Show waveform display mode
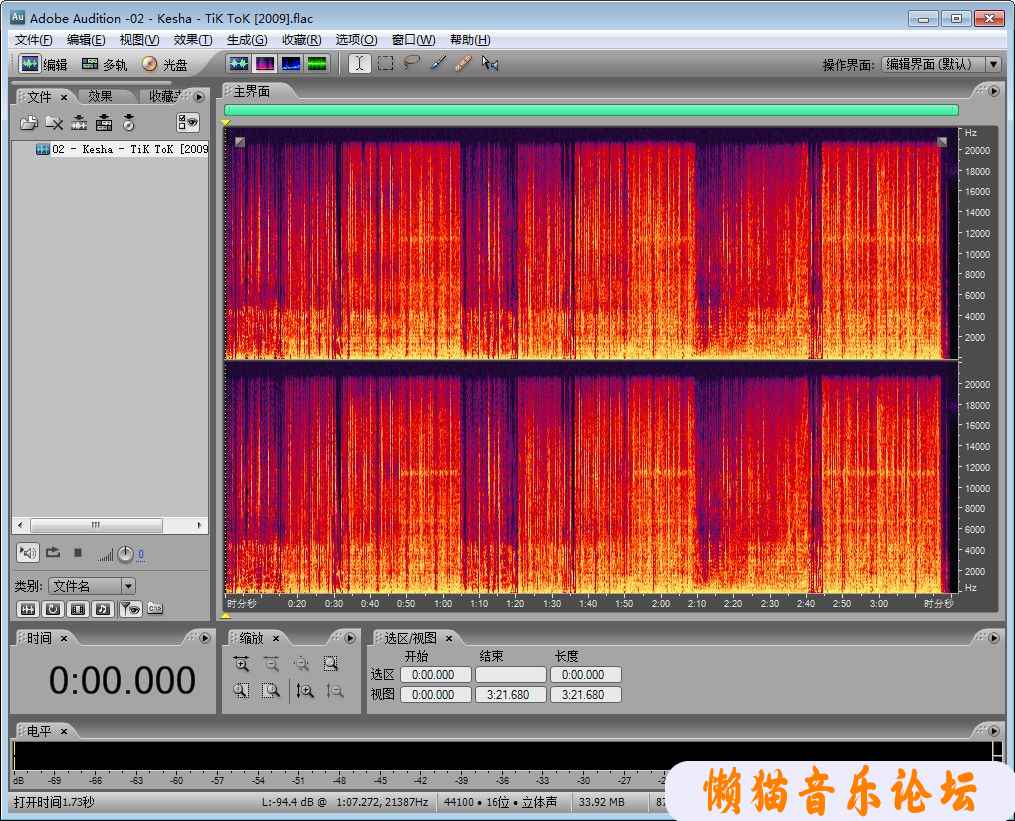Image resolution: width=1015 pixels, height=821 pixels. tap(239, 63)
